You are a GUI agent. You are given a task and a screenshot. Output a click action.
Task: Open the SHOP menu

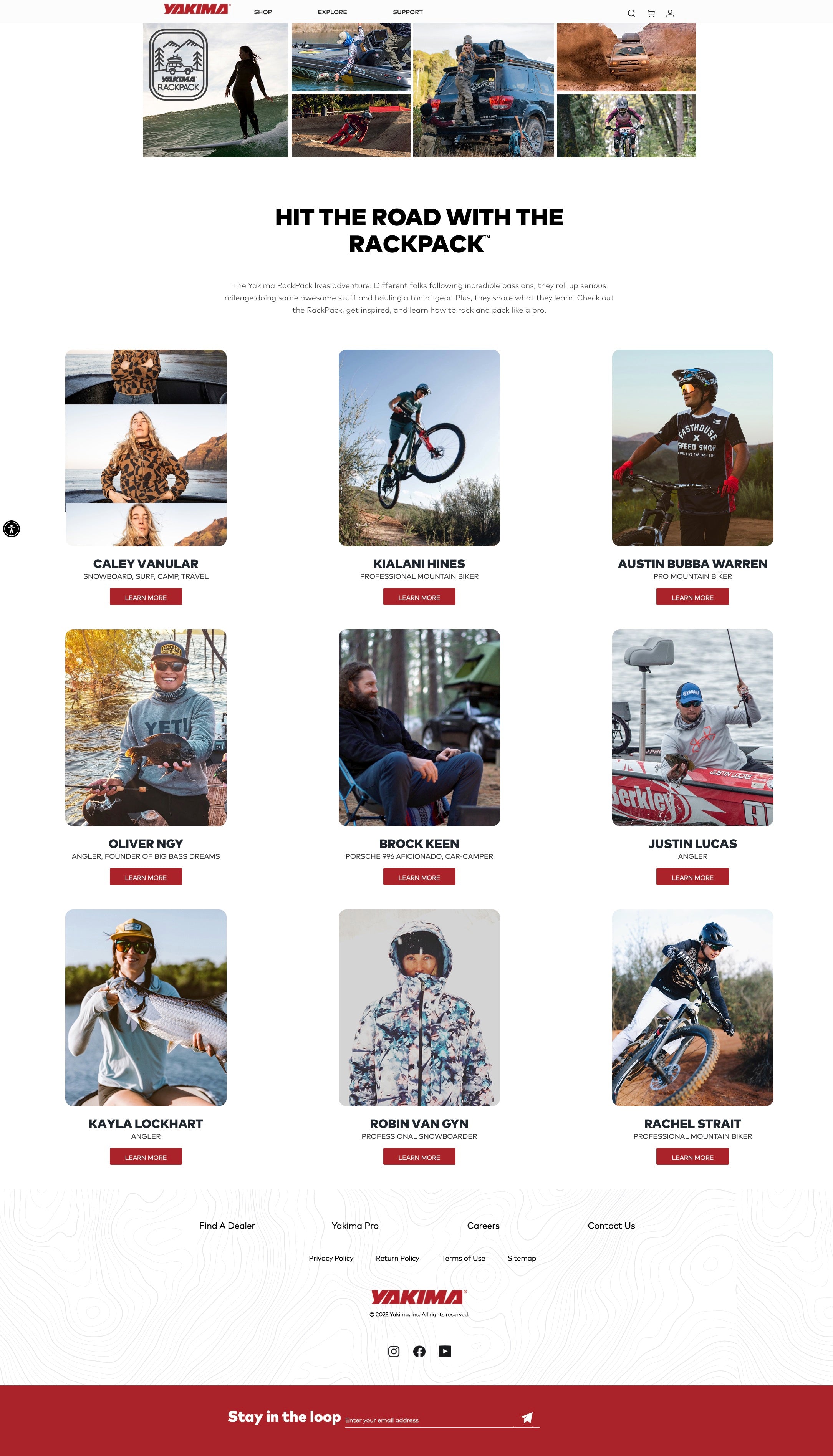pyautogui.click(x=263, y=12)
